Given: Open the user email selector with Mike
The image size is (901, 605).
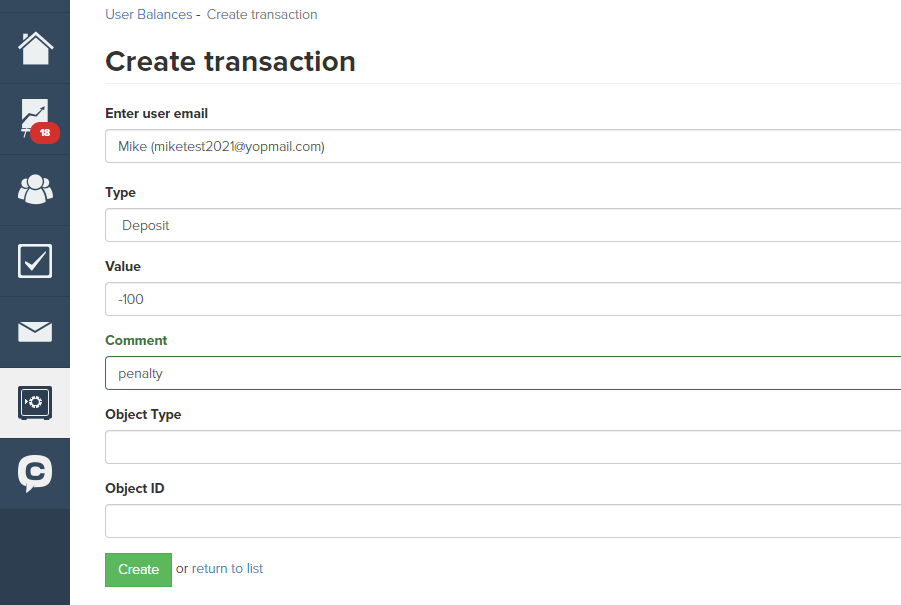Looking at the screenshot, I should click(x=503, y=146).
